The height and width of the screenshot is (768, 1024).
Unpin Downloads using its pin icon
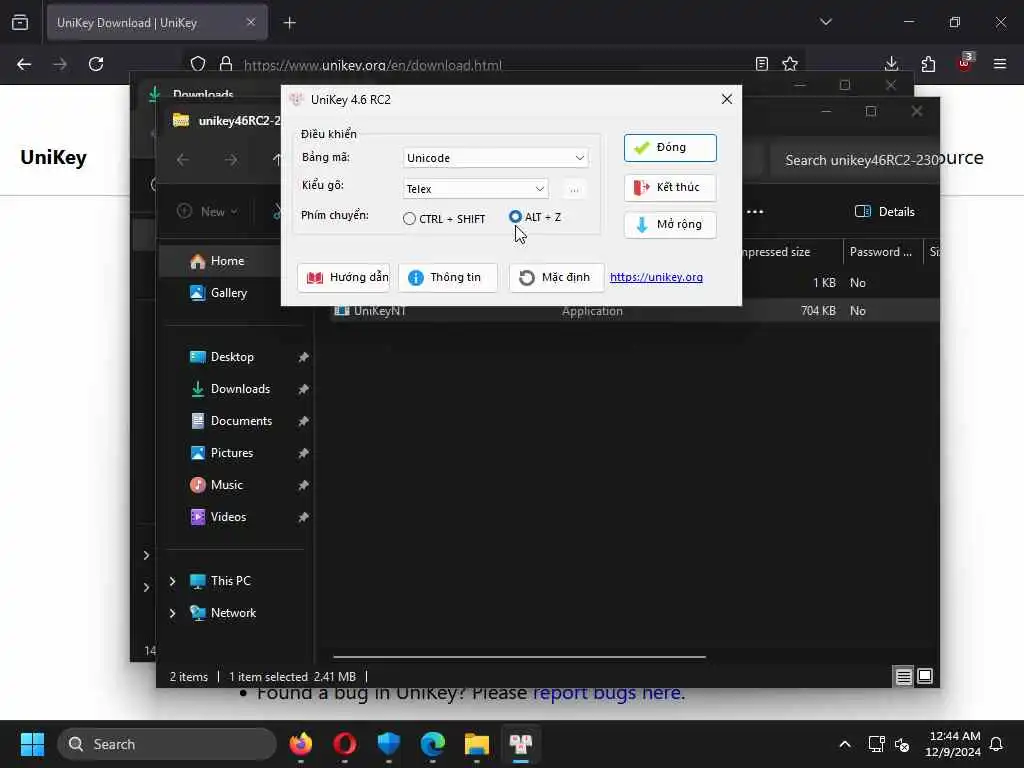tap(303, 389)
